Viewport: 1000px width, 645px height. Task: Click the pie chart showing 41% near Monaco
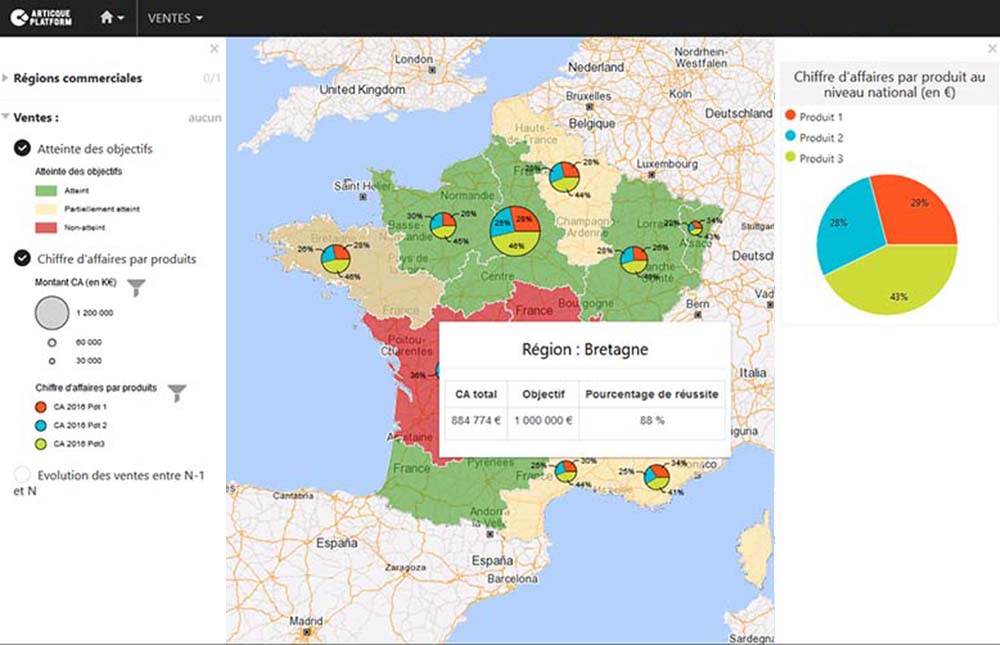click(656, 477)
